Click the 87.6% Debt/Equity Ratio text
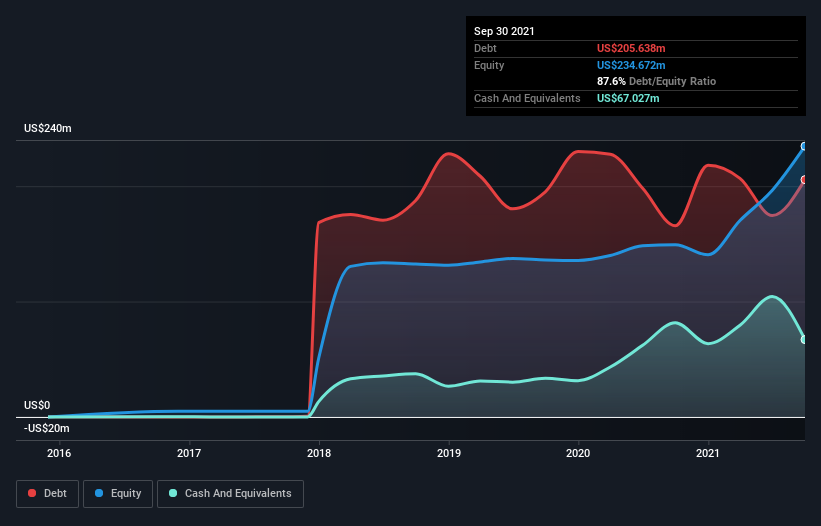821x526 pixels. (x=657, y=81)
